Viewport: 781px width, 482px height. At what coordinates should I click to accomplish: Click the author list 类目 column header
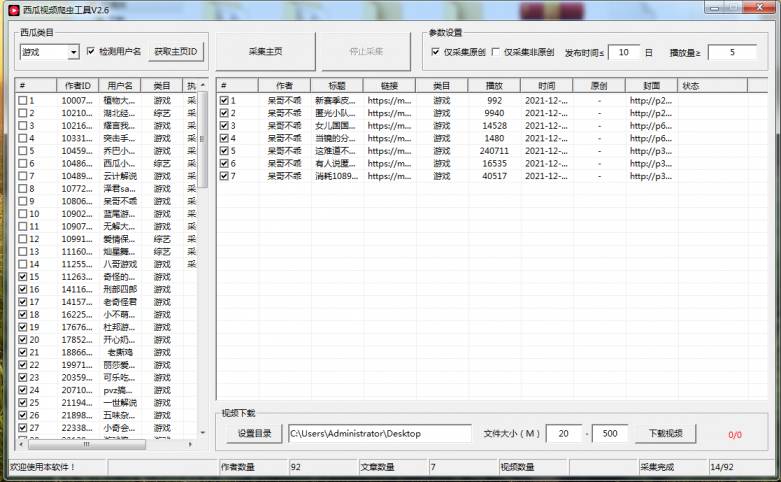(162, 86)
